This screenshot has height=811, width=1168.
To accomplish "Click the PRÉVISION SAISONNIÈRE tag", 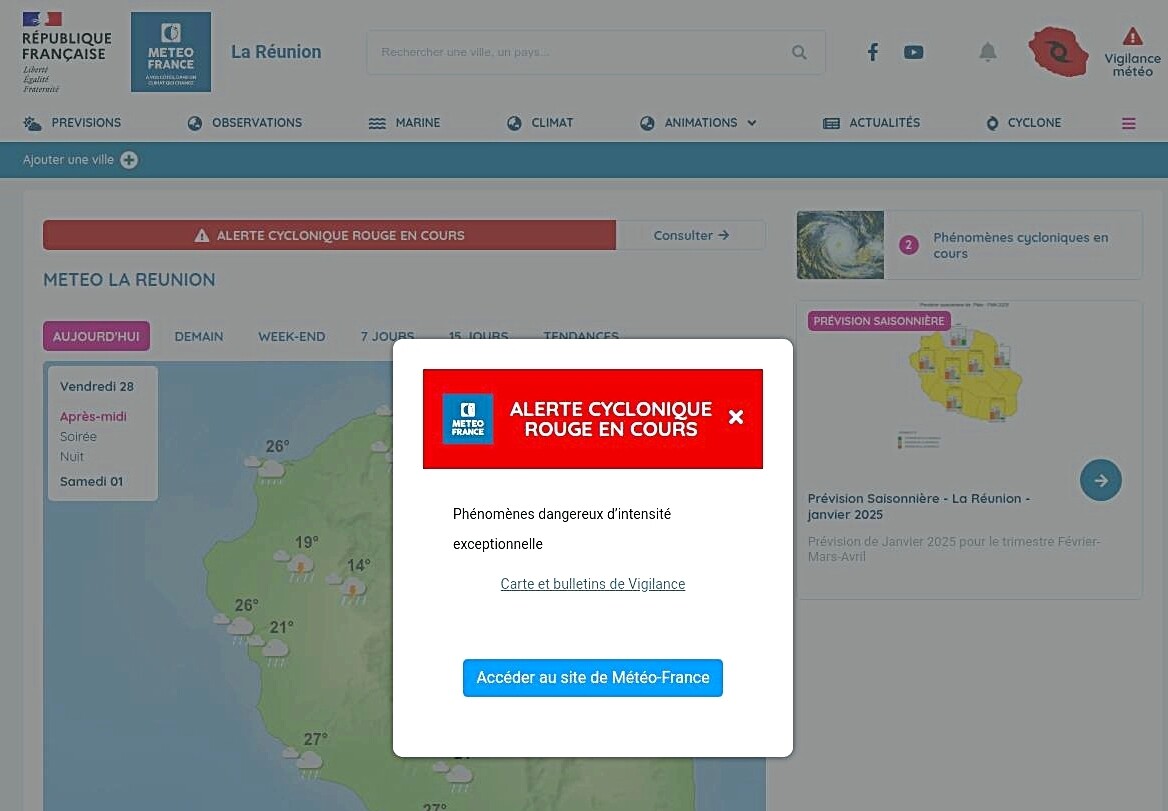I will [878, 321].
